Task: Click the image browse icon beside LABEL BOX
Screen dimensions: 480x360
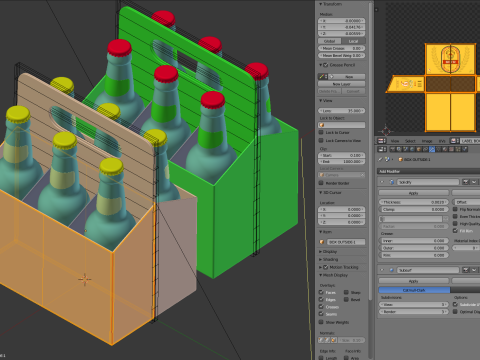Action: 454,141
